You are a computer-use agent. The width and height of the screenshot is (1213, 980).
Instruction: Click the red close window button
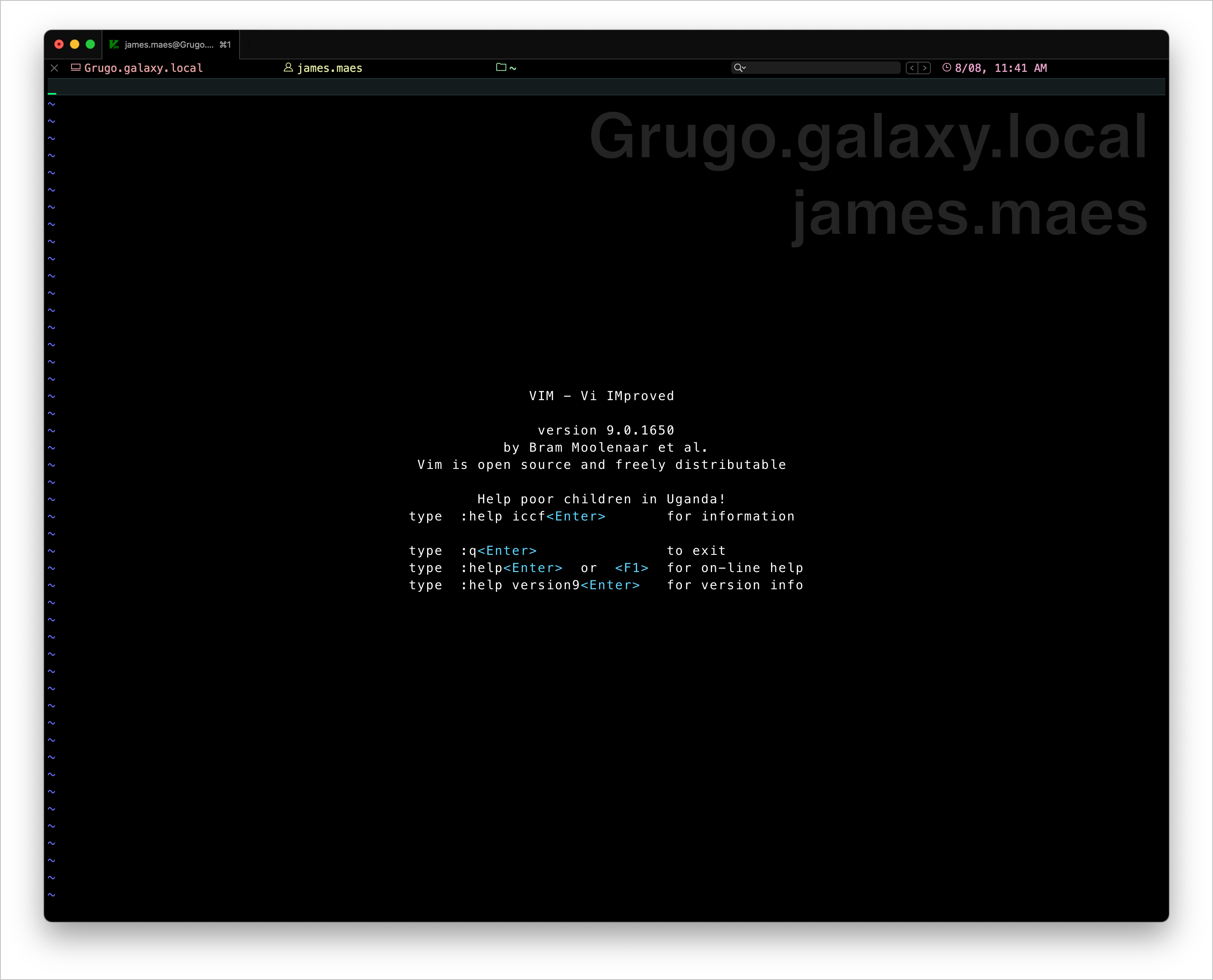59,44
